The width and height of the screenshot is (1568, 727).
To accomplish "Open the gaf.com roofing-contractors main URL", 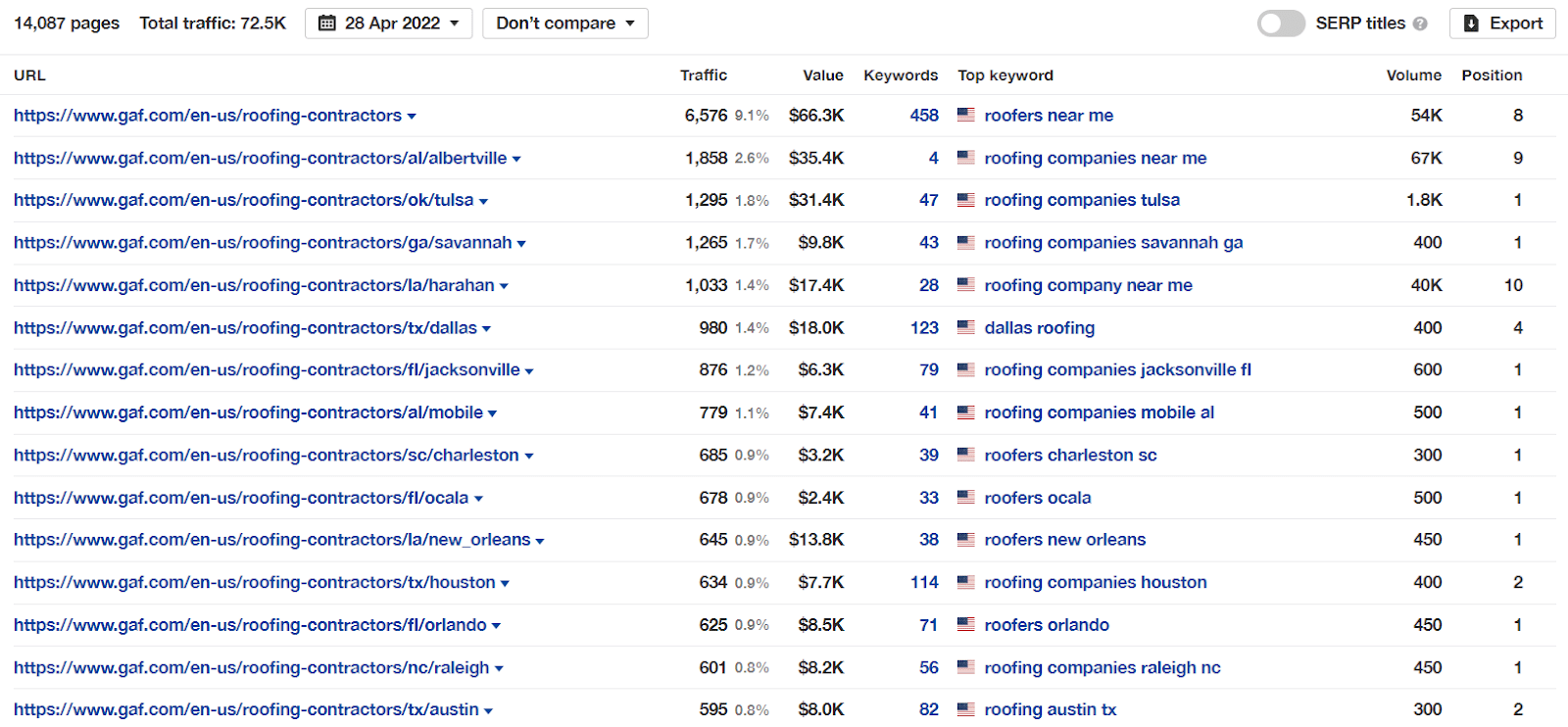I will [208, 116].
